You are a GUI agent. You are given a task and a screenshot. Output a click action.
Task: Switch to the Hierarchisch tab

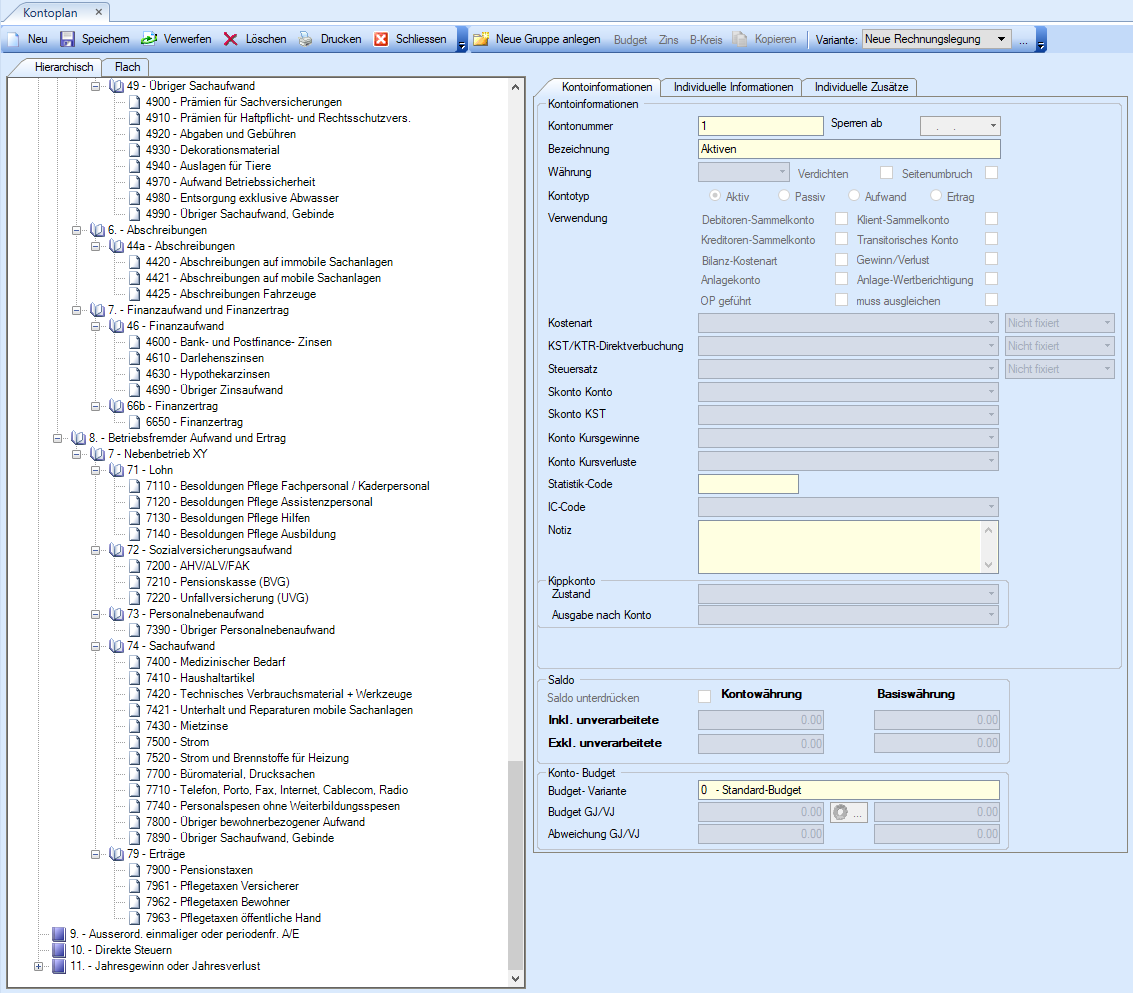[x=64, y=67]
